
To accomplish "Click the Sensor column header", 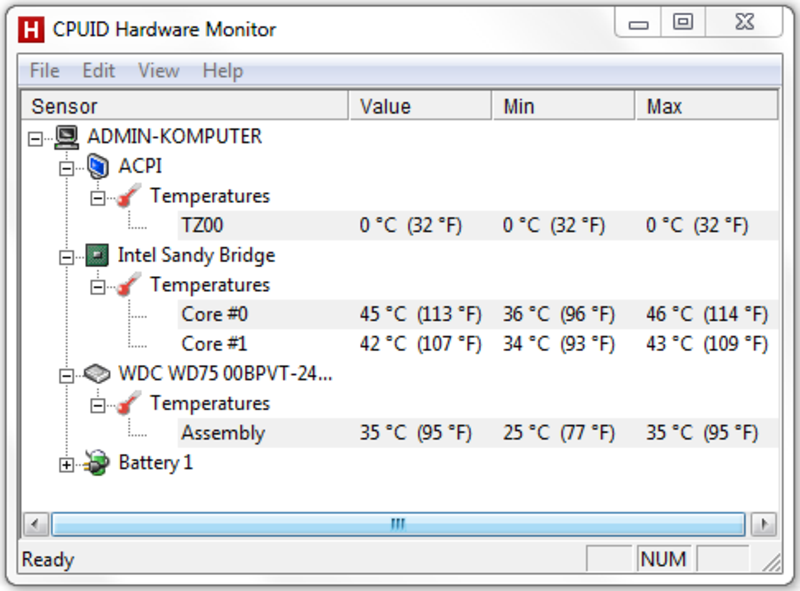I will (185, 106).
